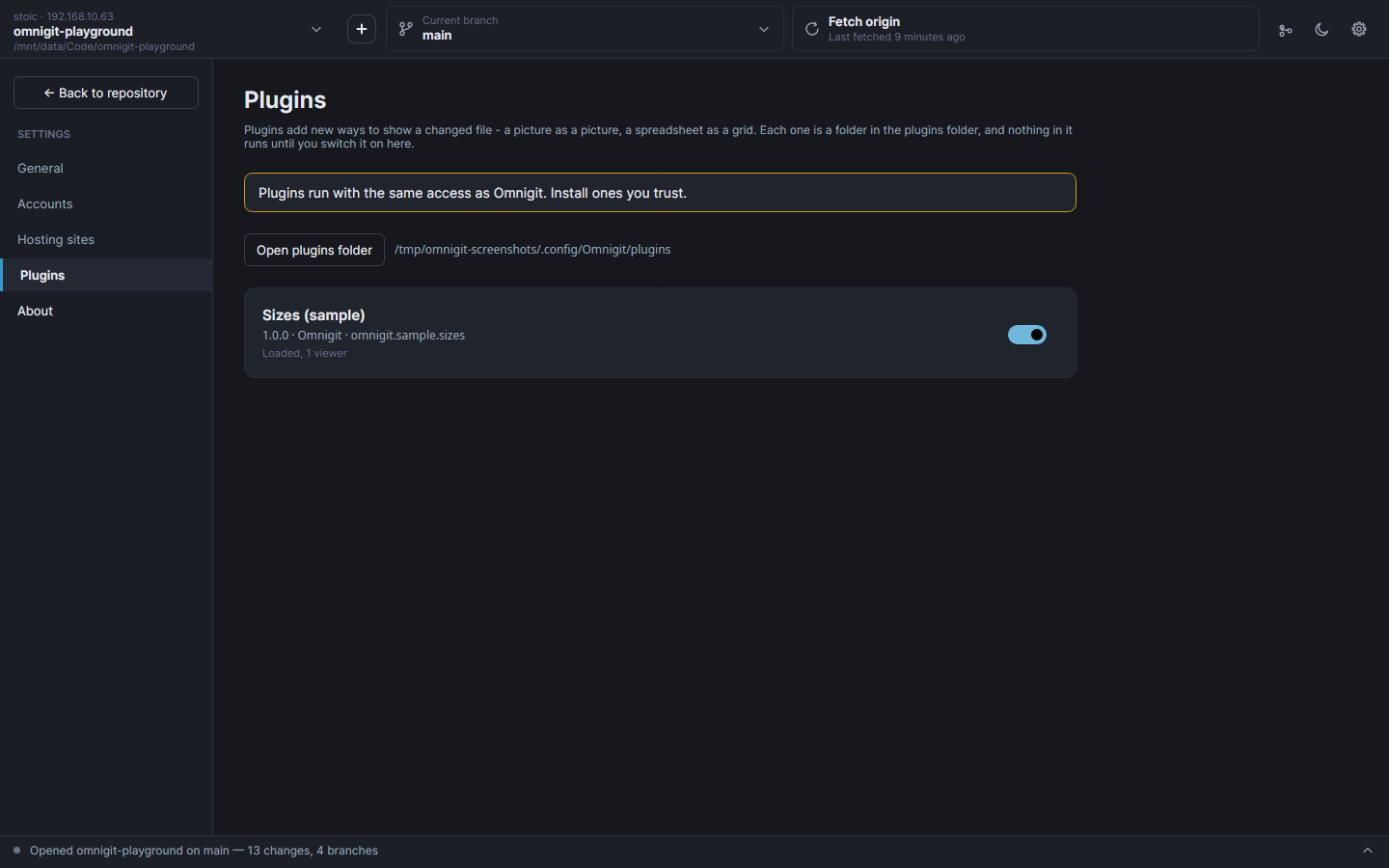The height and width of the screenshot is (868, 1389).
Task: Click the omnigit-playground repository name
Action: [x=73, y=31]
